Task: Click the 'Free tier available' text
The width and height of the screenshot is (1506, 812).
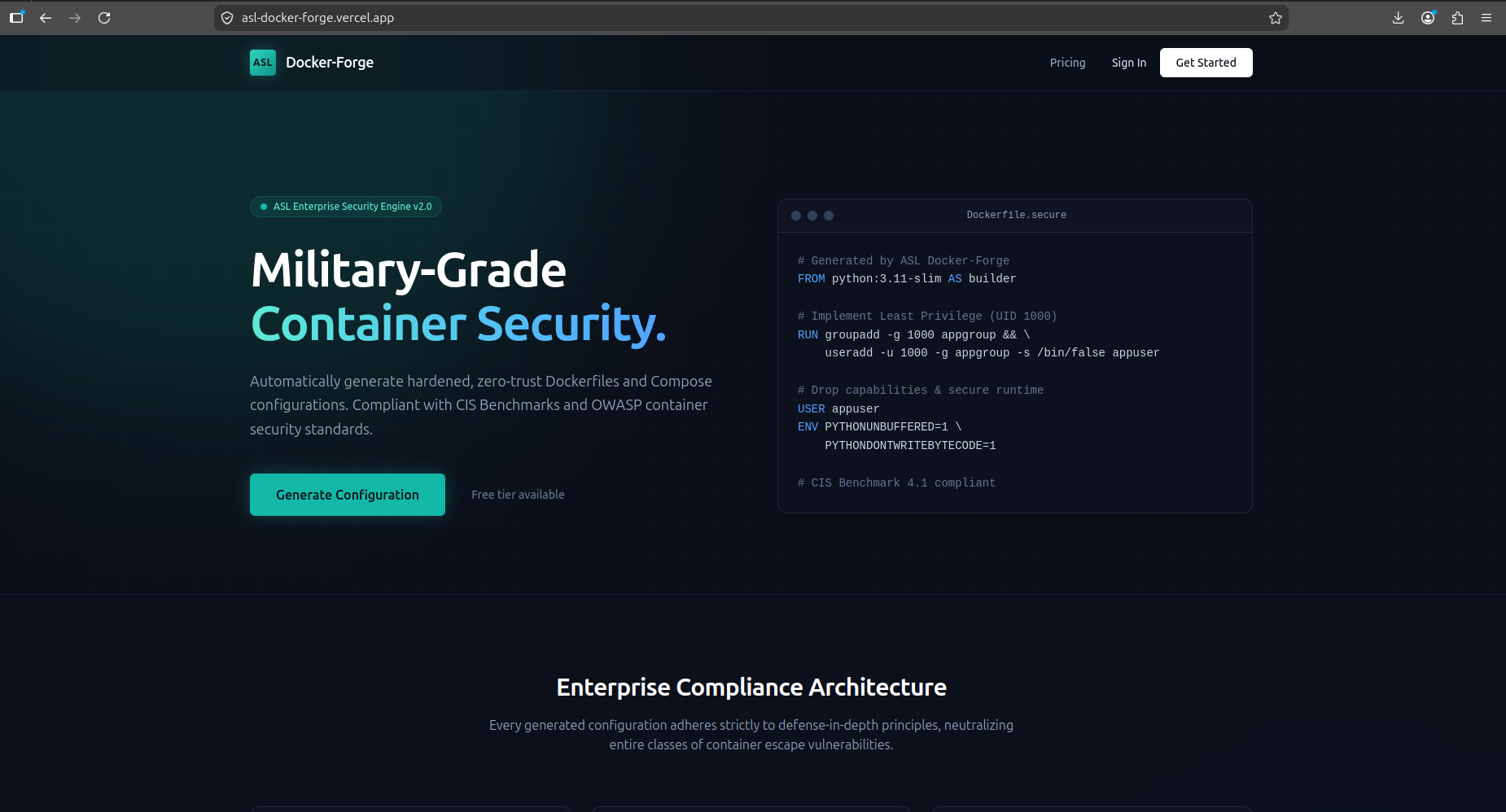Action: [x=518, y=495]
